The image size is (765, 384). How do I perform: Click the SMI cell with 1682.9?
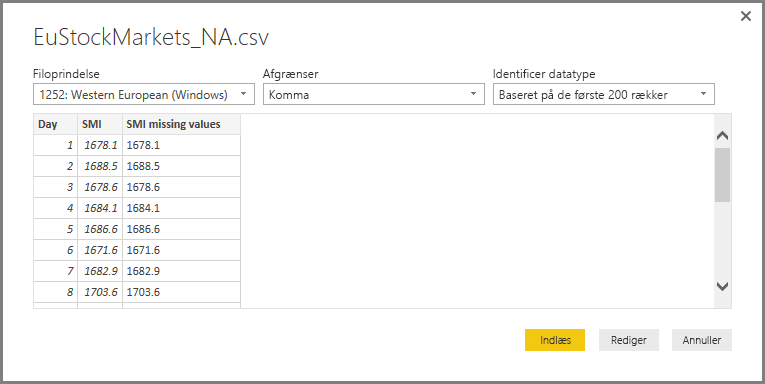[x=100, y=271]
